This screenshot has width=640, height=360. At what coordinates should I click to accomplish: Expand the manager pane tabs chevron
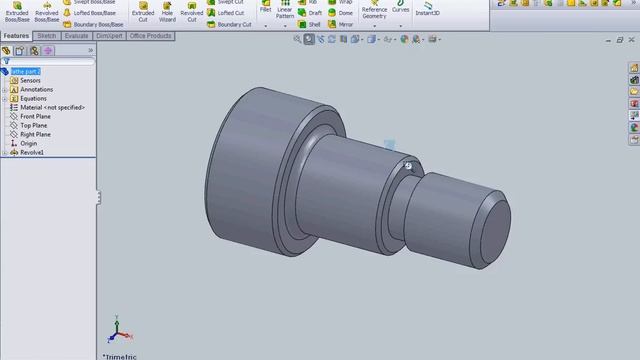click(91, 50)
